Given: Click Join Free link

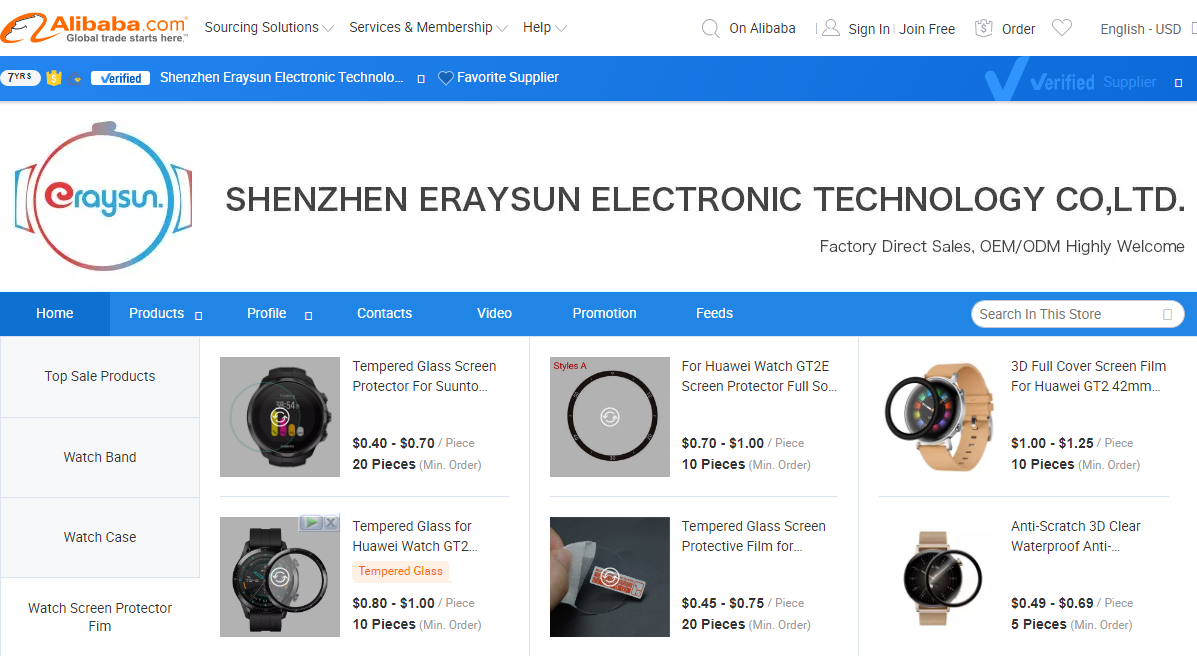Looking at the screenshot, I should (x=927, y=29).
